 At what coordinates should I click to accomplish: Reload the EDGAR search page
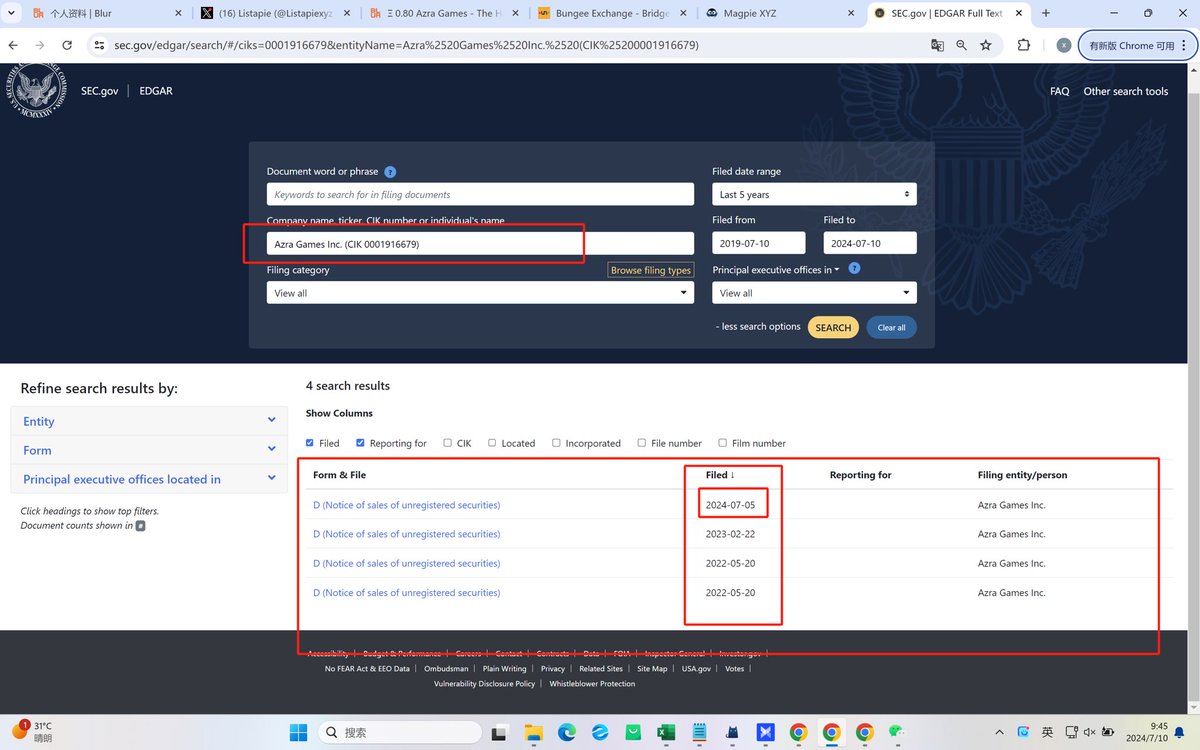(x=67, y=45)
